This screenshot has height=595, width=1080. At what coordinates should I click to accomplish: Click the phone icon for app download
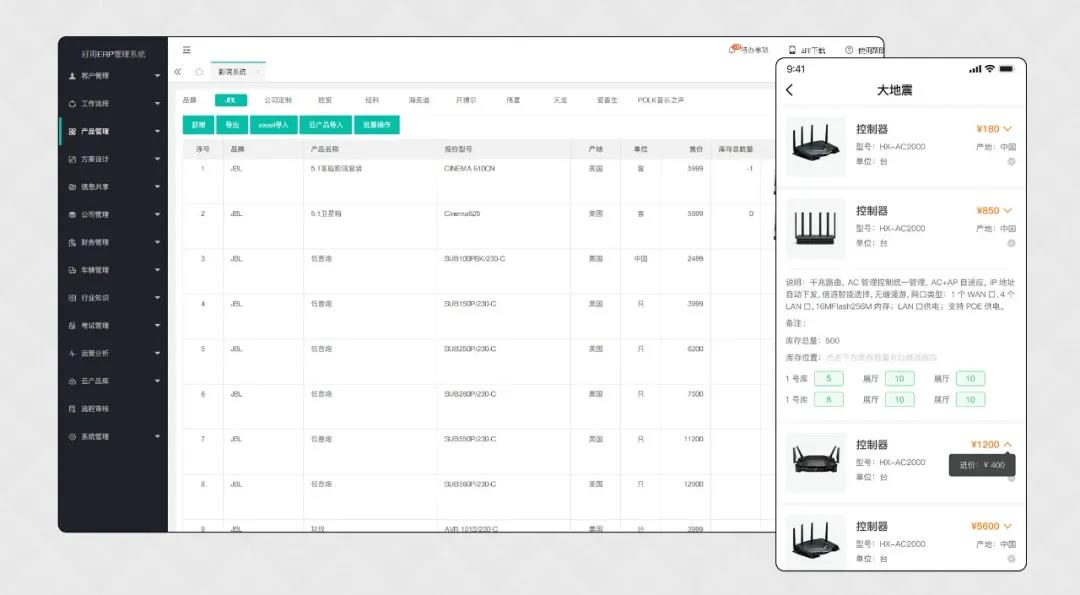[x=792, y=50]
